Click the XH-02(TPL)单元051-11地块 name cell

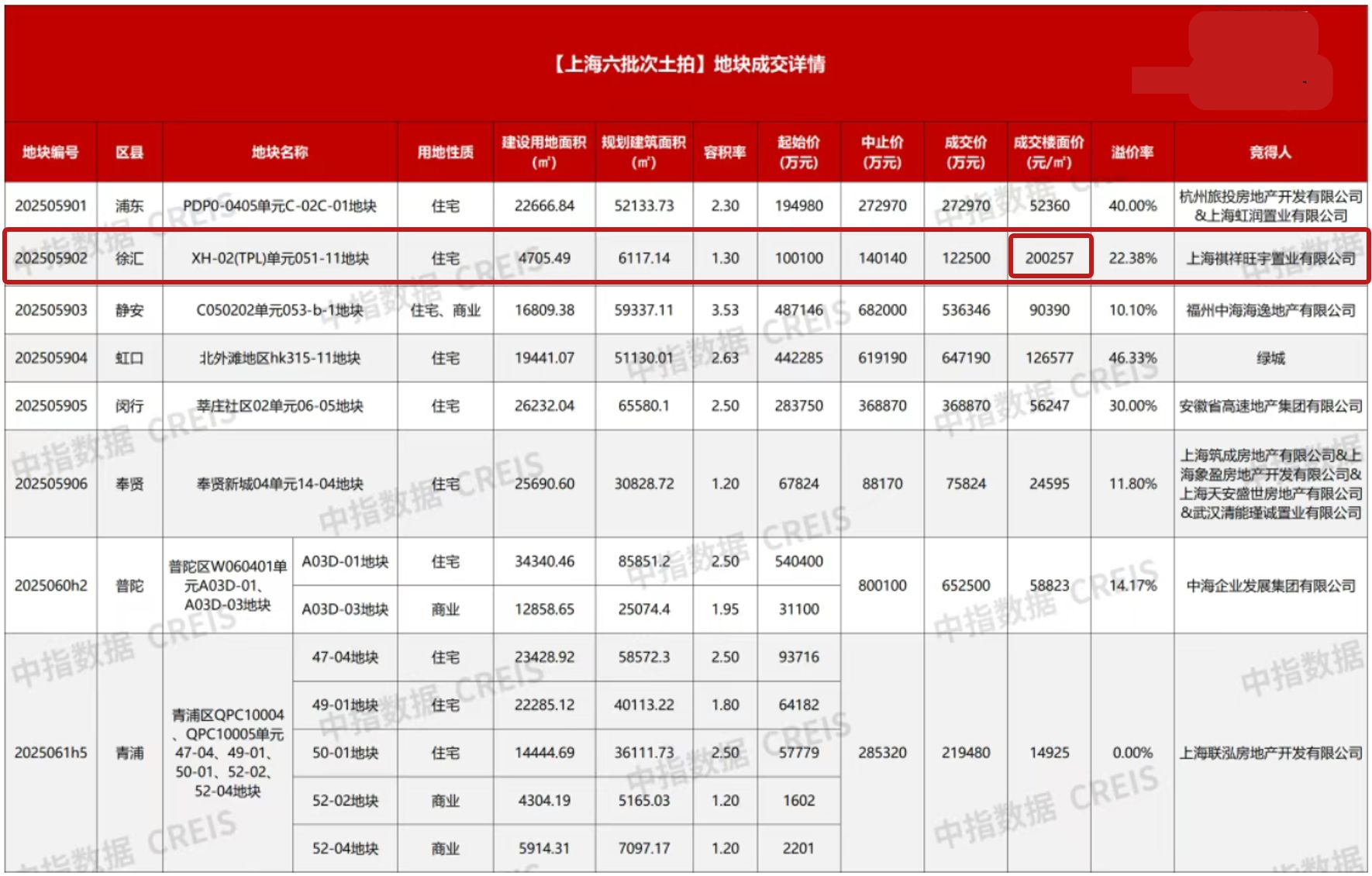point(280,258)
